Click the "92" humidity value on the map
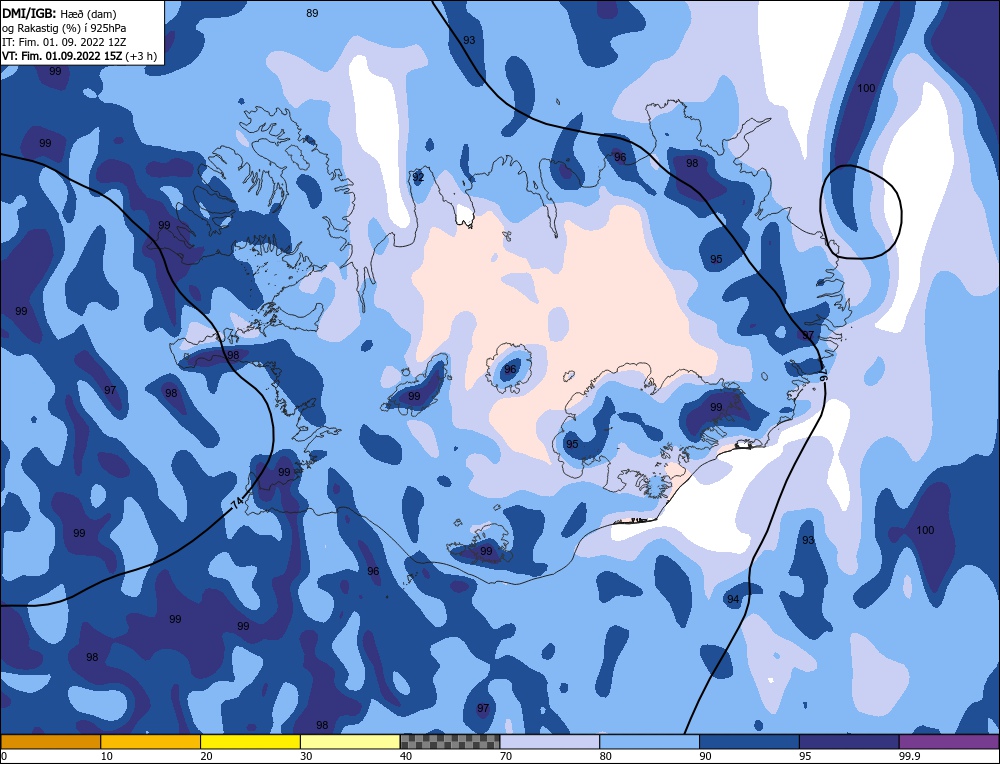The height and width of the screenshot is (764, 1000). pyautogui.click(x=418, y=177)
